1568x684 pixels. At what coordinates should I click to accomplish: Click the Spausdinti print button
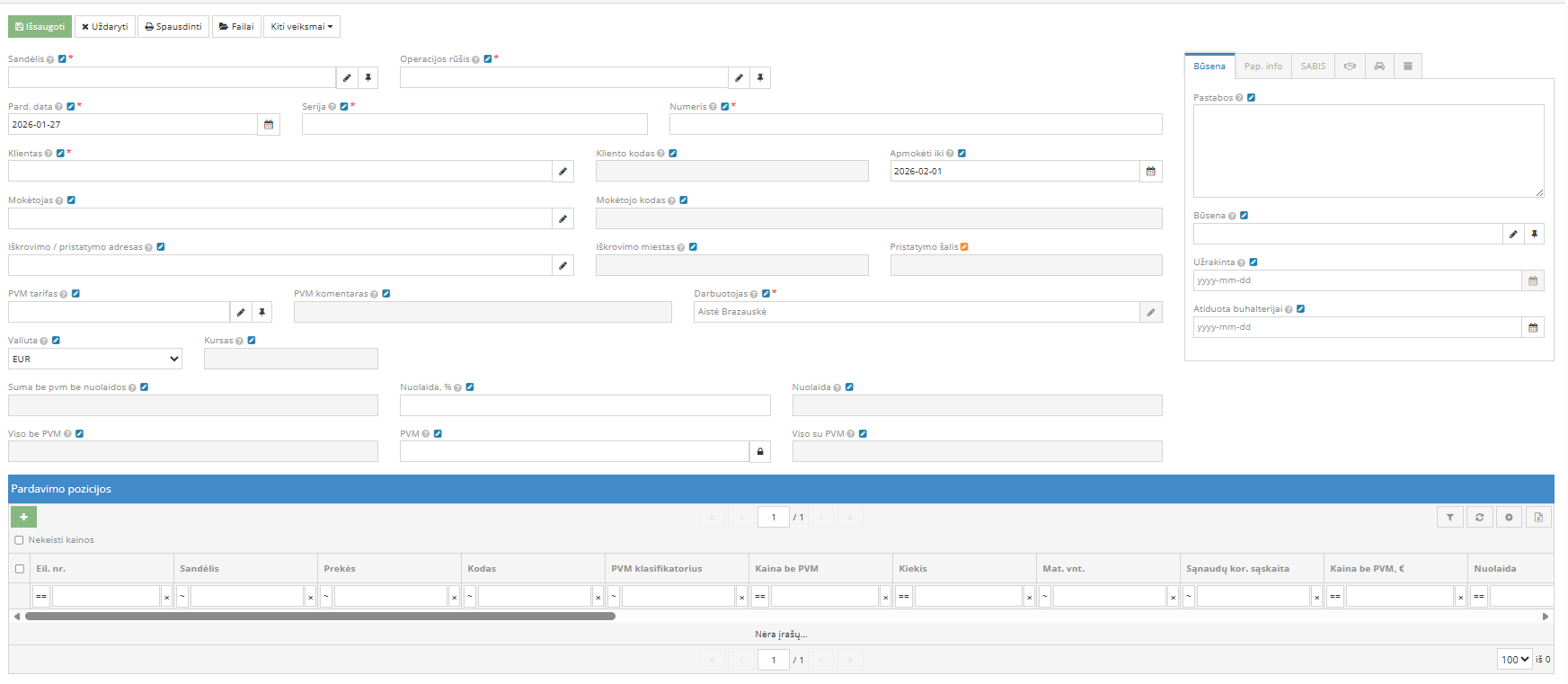point(173,27)
